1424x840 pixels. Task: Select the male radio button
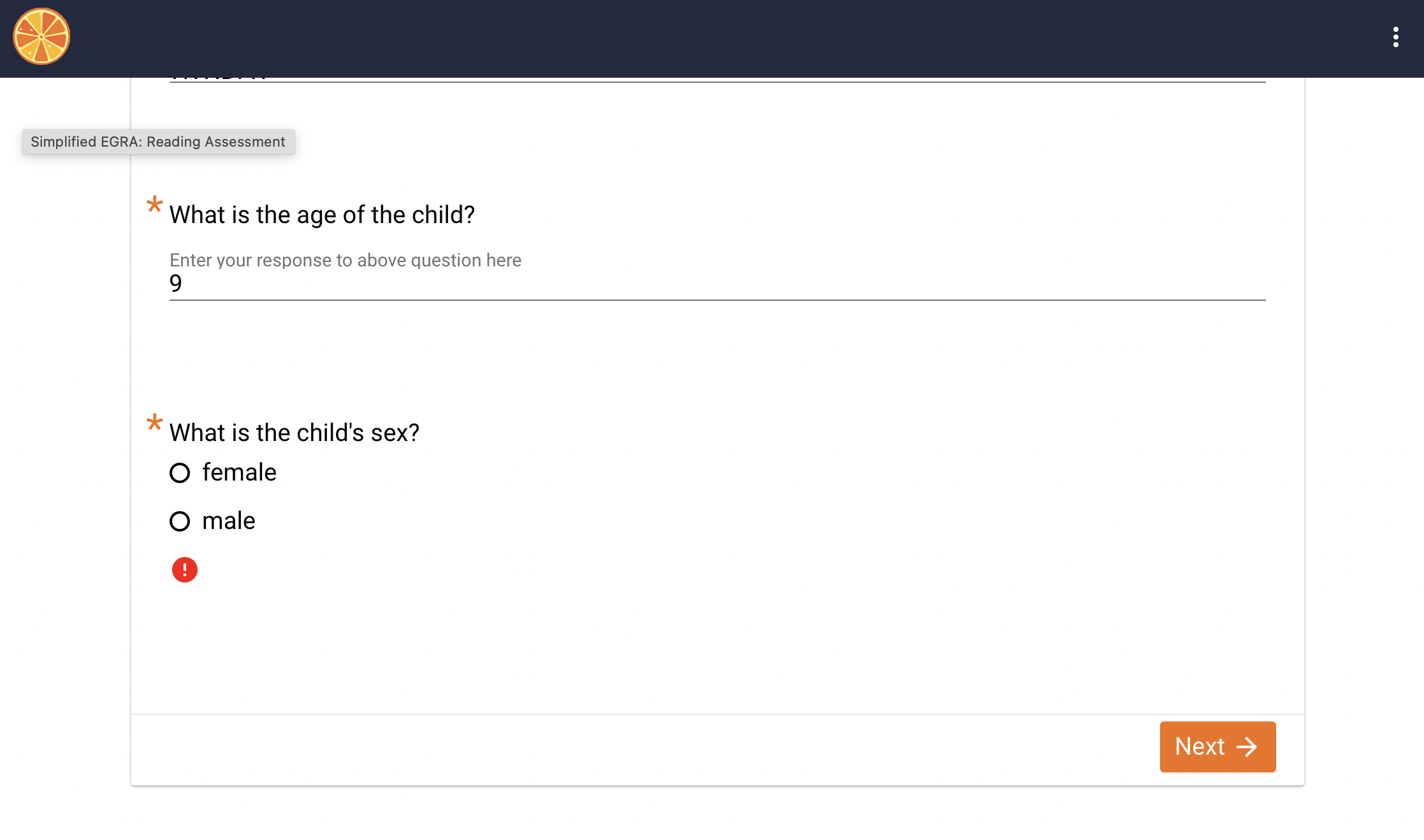pyautogui.click(x=180, y=521)
